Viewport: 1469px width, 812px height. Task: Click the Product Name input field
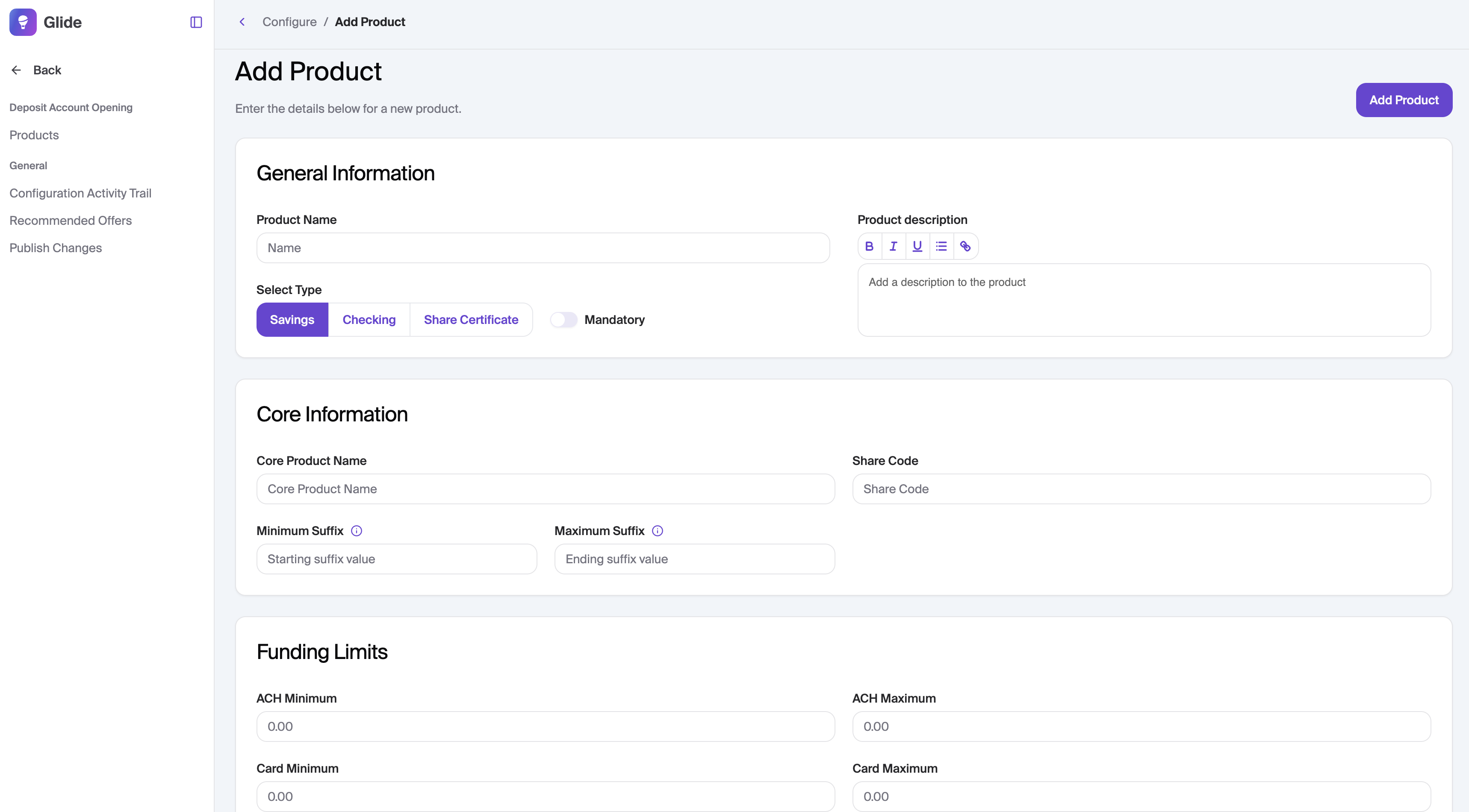click(x=543, y=248)
